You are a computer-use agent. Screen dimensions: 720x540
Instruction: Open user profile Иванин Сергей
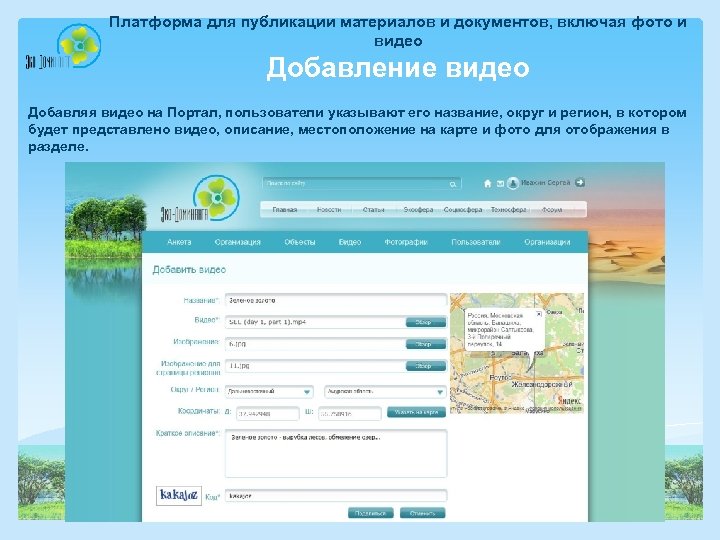545,183
